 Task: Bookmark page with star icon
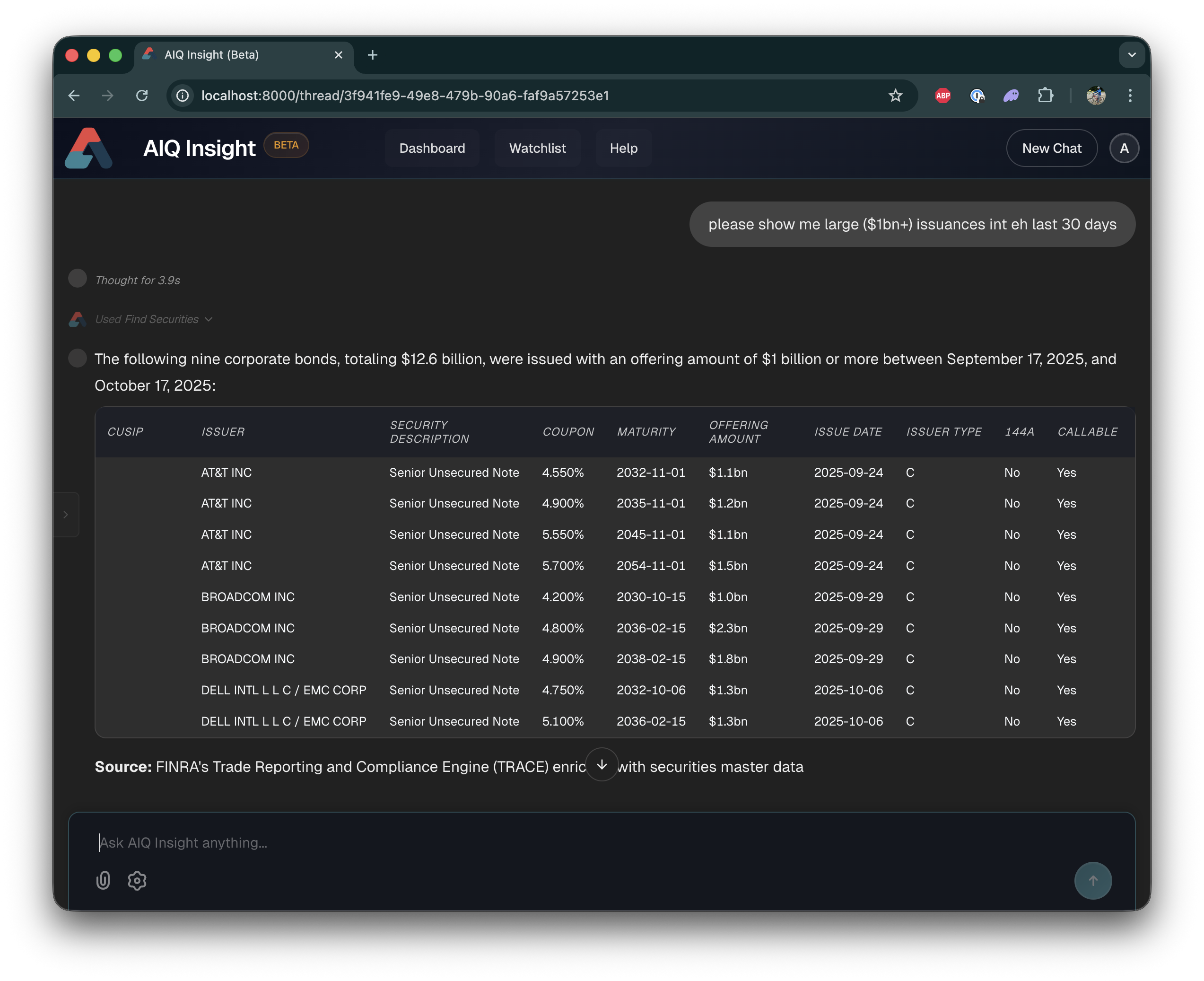(x=895, y=96)
